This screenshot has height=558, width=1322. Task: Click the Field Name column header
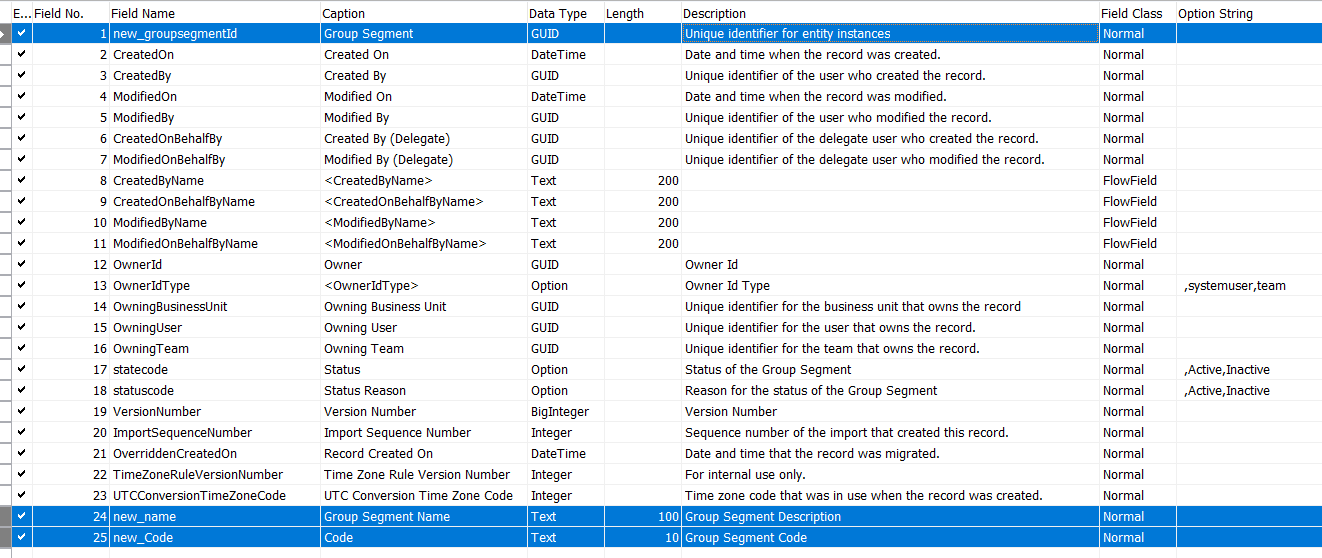pyautogui.click(x=142, y=13)
